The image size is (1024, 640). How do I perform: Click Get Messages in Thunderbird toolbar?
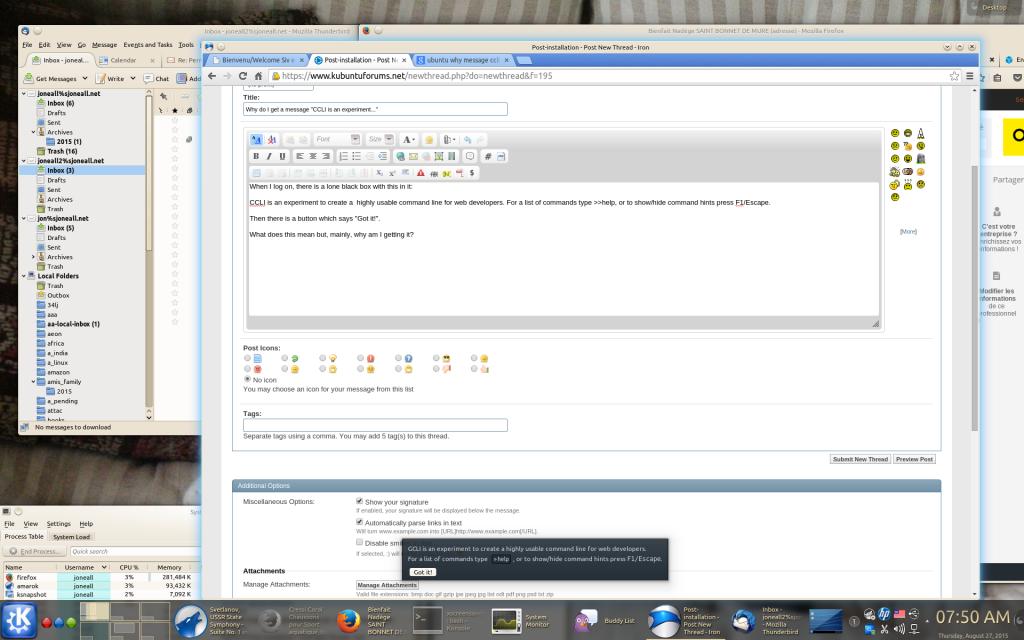56,78
